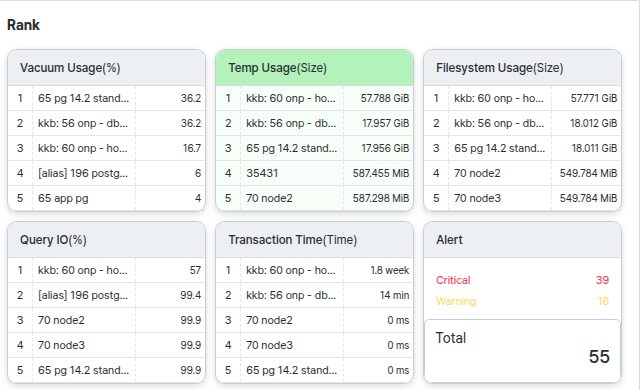Select instance 35431 in Temp Usage

(x=314, y=173)
